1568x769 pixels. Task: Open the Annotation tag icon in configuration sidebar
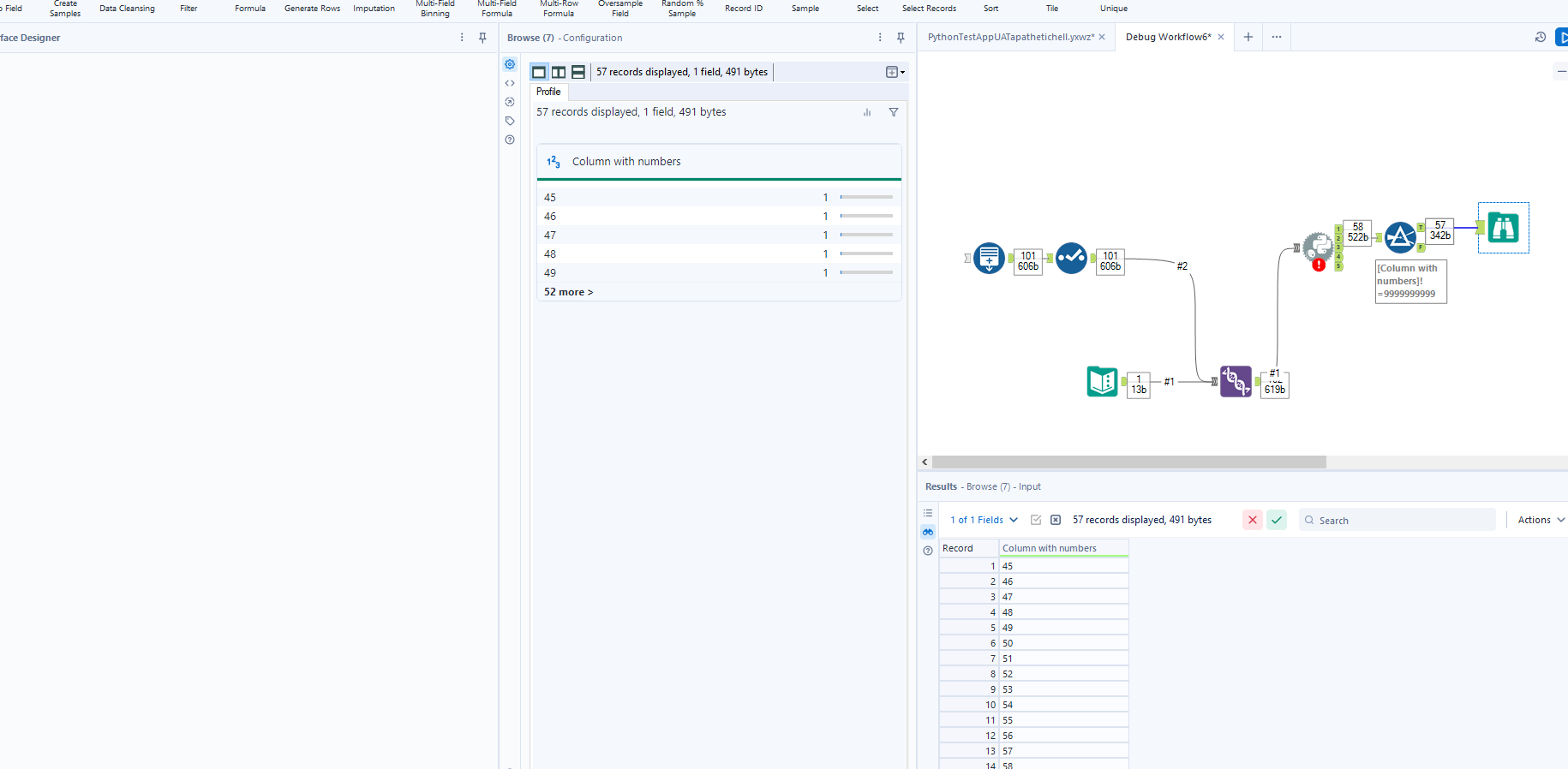(x=510, y=121)
